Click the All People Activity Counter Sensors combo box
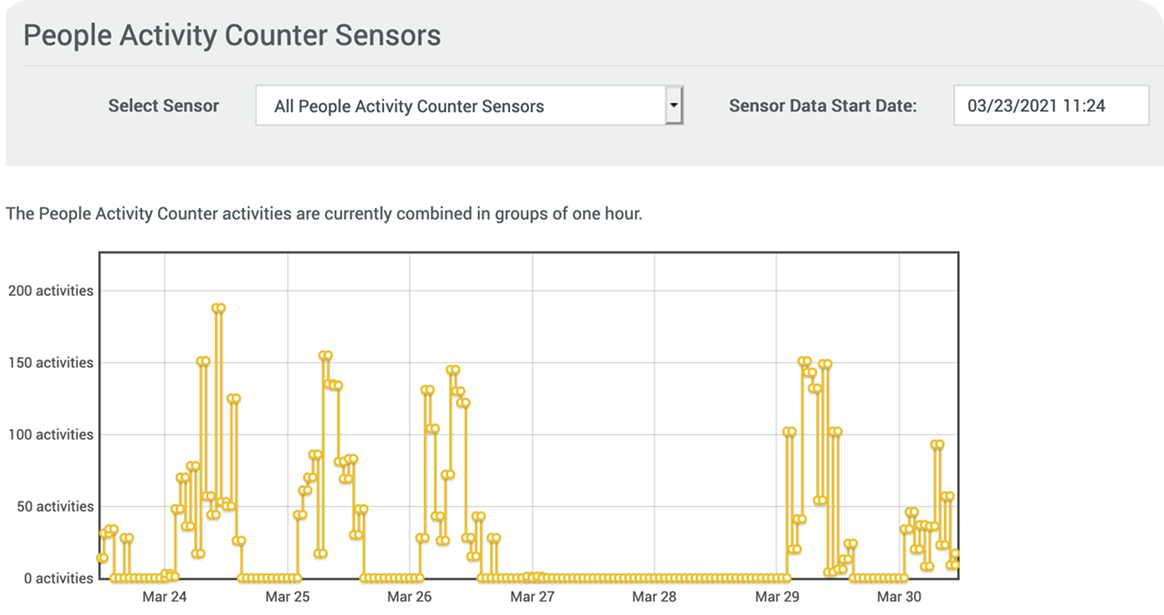Image resolution: width=1164 pixels, height=615 pixels. point(460,106)
